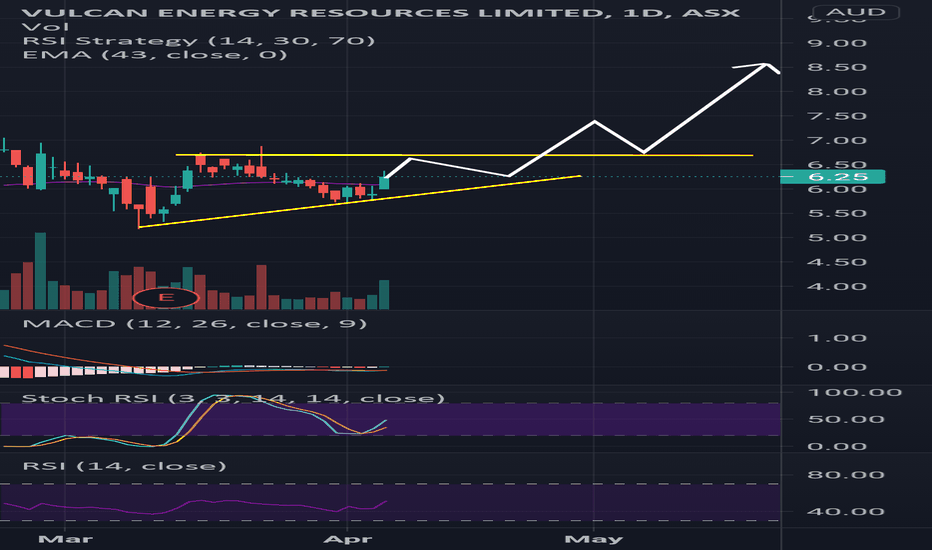Click the 7.00 price axis label
Screen dimensions: 932x550
tap(837, 140)
